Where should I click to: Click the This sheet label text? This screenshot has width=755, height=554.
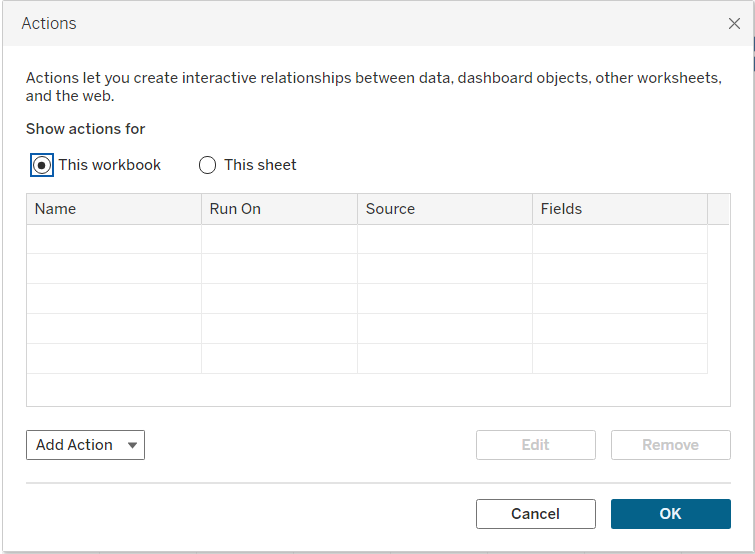260,165
